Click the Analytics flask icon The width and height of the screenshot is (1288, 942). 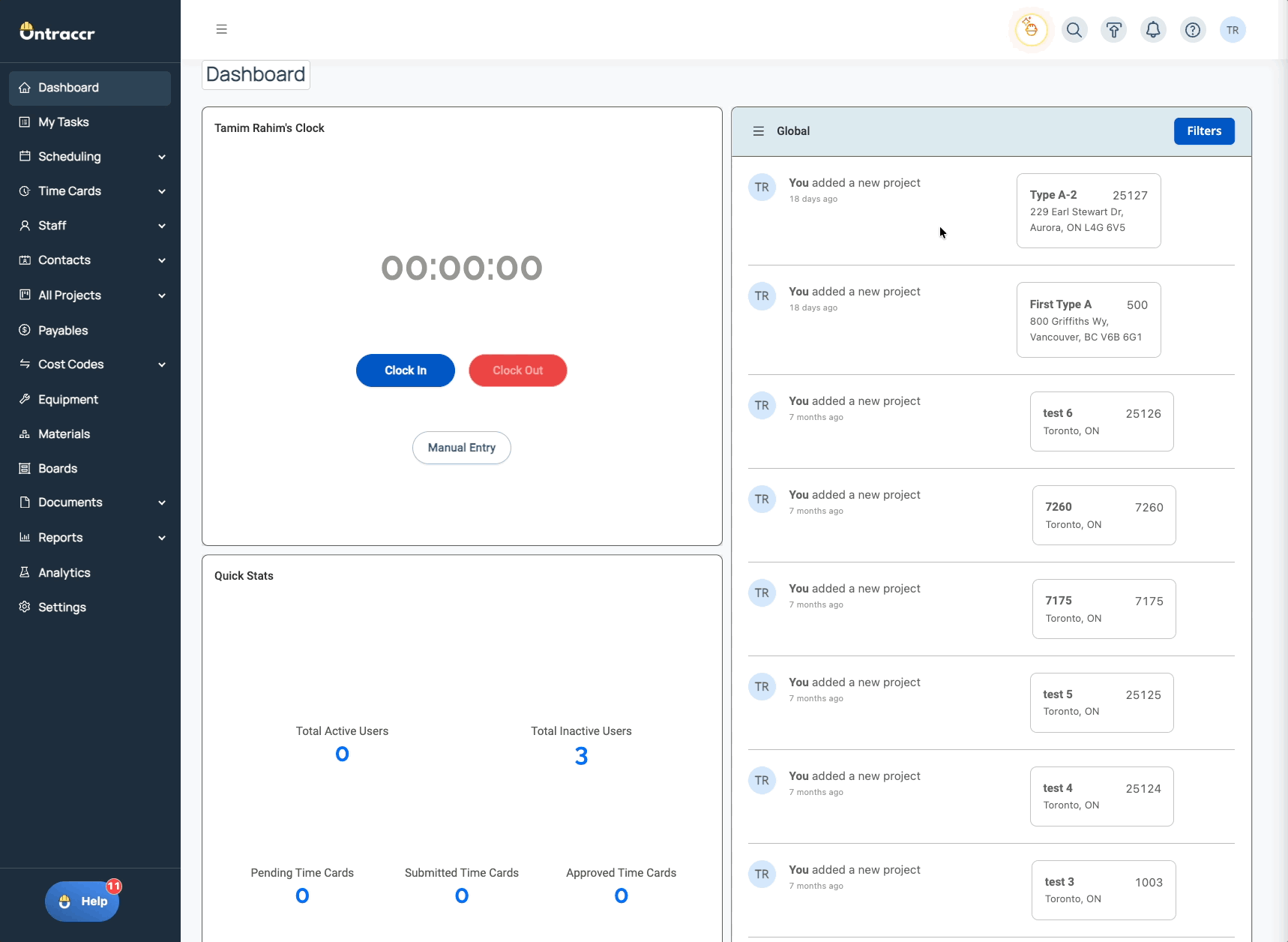coord(25,572)
